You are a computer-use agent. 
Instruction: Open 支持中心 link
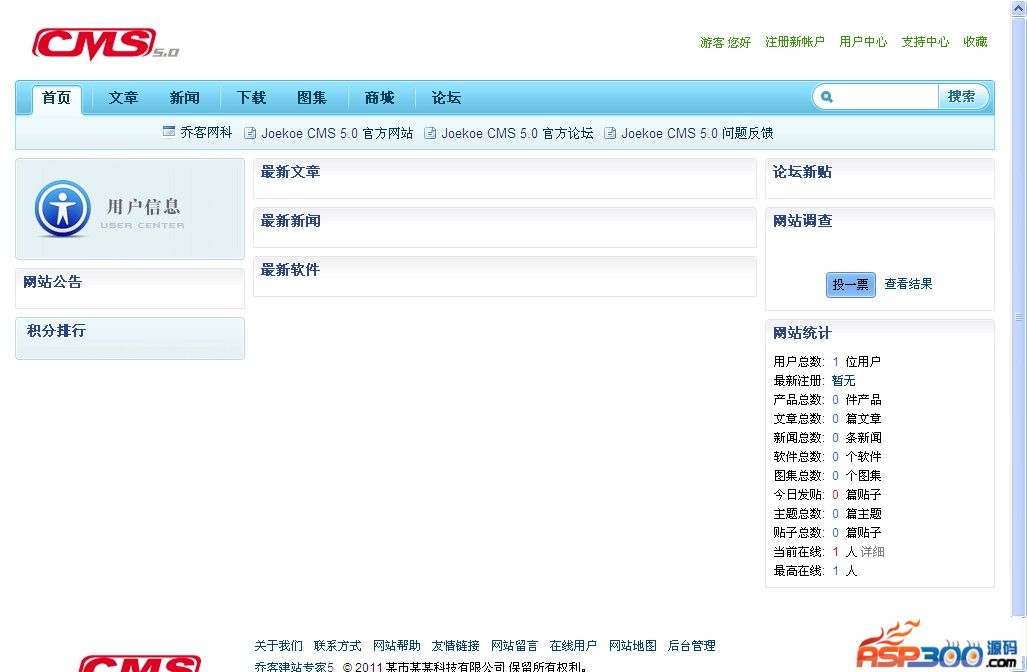point(925,42)
